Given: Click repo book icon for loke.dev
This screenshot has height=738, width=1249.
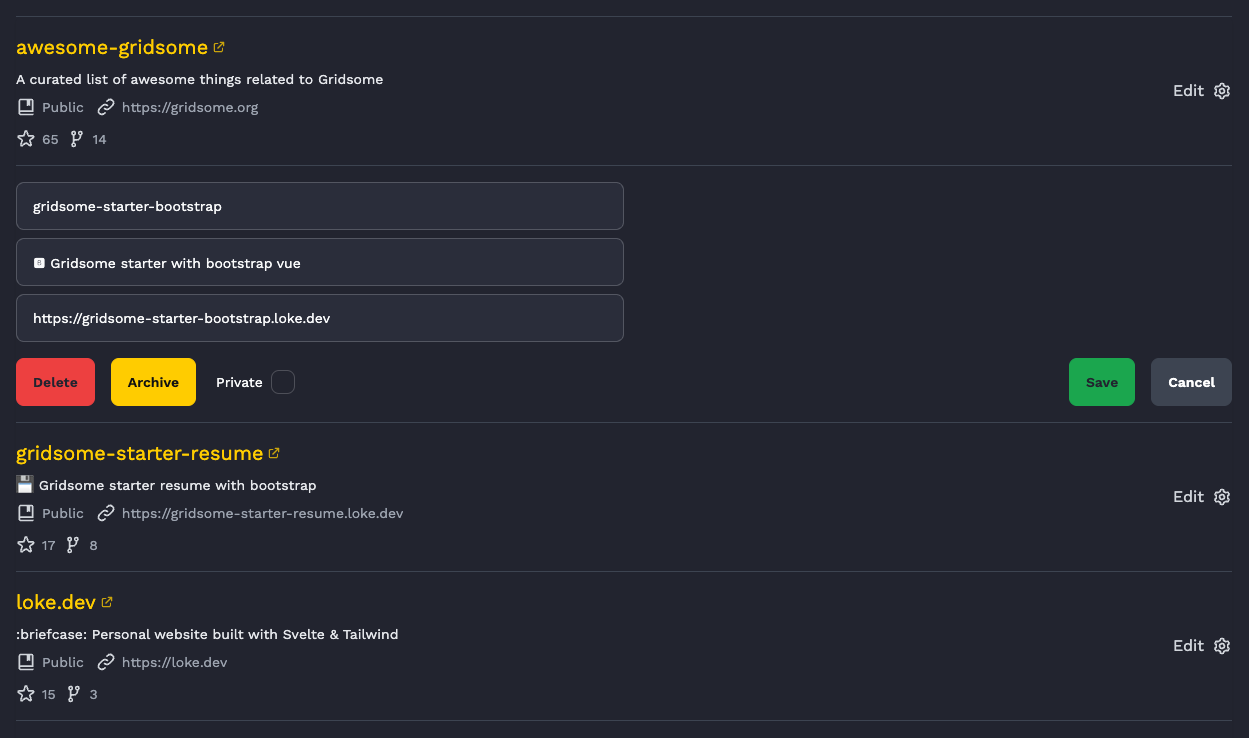Looking at the screenshot, I should pyautogui.click(x=26, y=662).
